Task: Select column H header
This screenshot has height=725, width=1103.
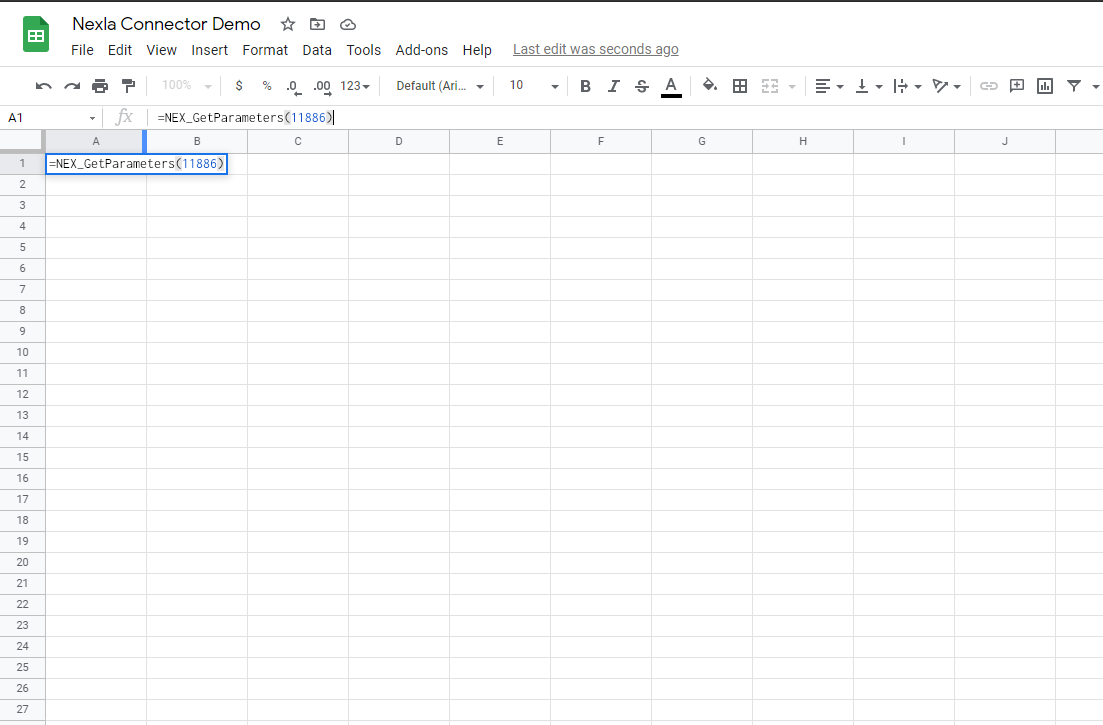Action: [x=803, y=141]
